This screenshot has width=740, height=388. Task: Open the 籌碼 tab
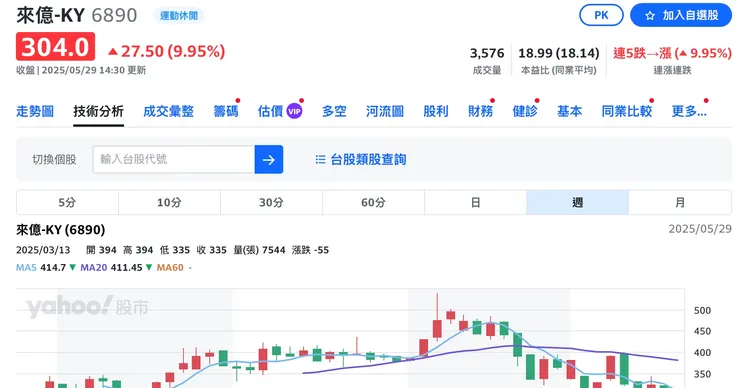click(x=226, y=111)
